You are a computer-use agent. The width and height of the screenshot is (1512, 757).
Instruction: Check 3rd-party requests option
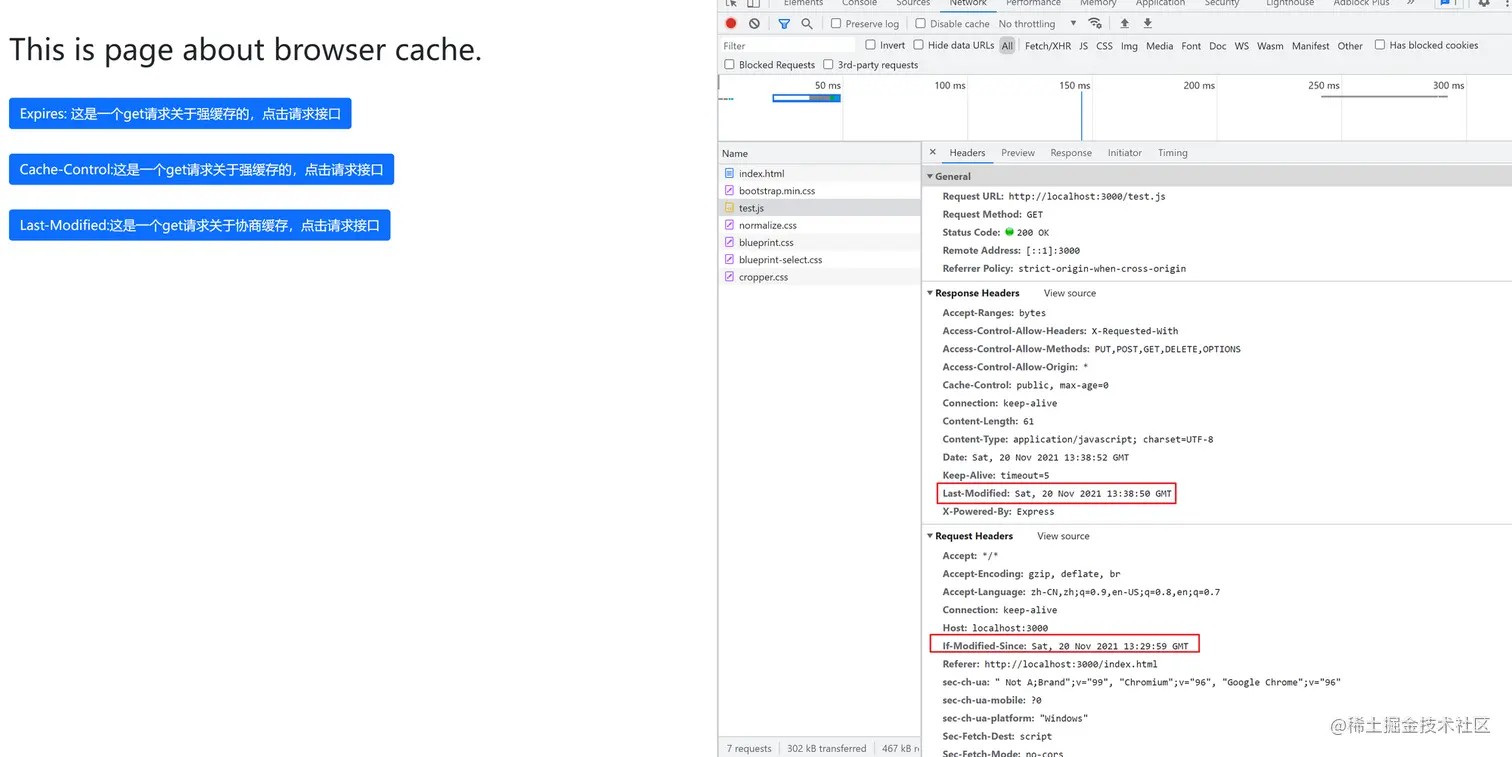(x=828, y=65)
